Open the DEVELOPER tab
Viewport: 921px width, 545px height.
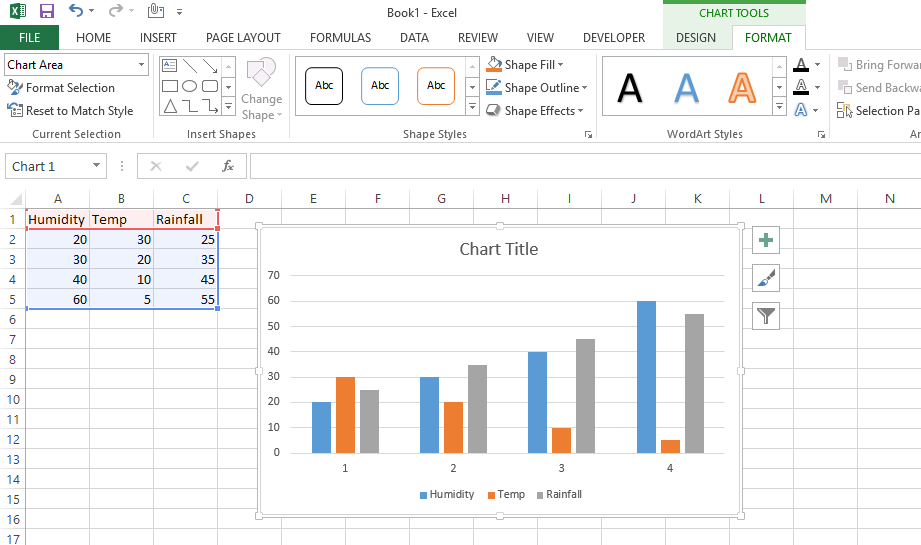tap(614, 38)
